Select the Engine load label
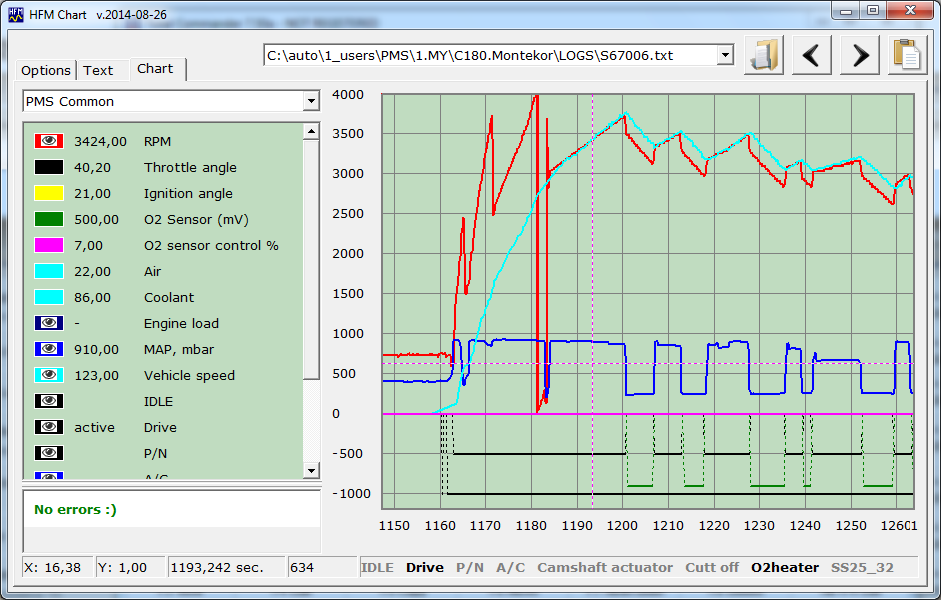The image size is (941, 600). tap(181, 324)
